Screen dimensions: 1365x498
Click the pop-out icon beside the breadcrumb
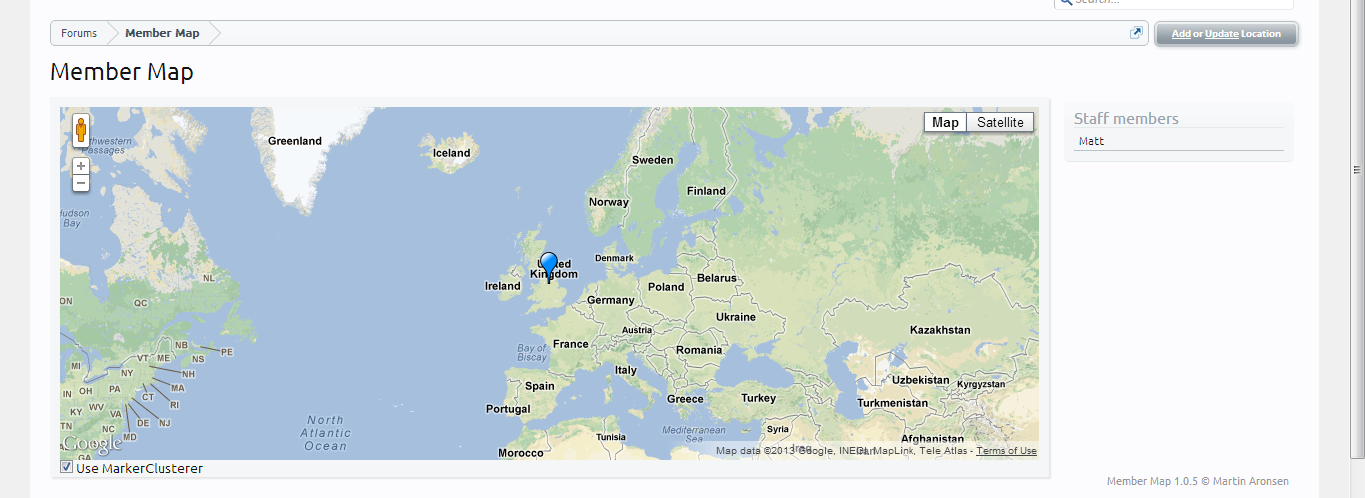point(1136,33)
